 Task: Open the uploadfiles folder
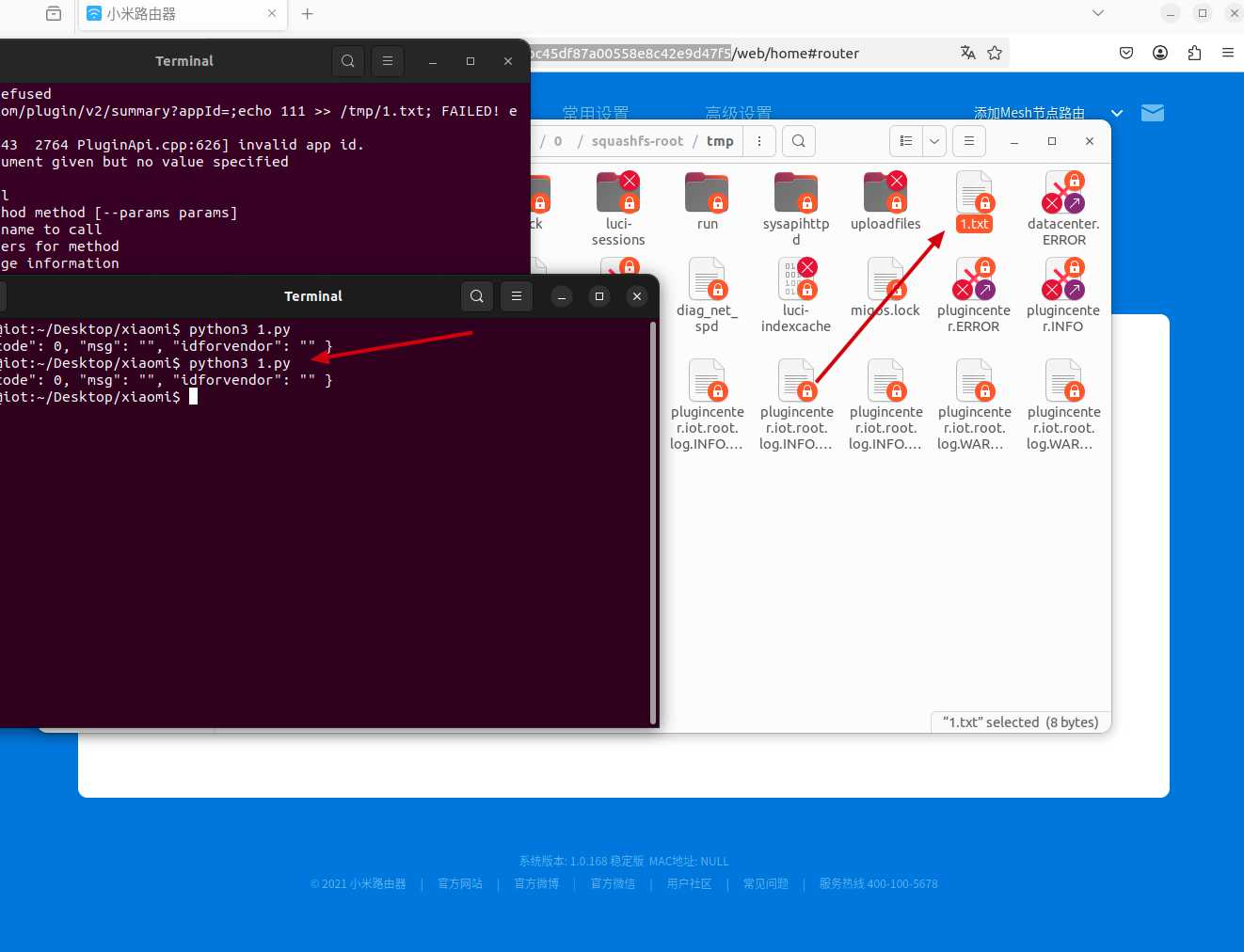click(x=885, y=201)
